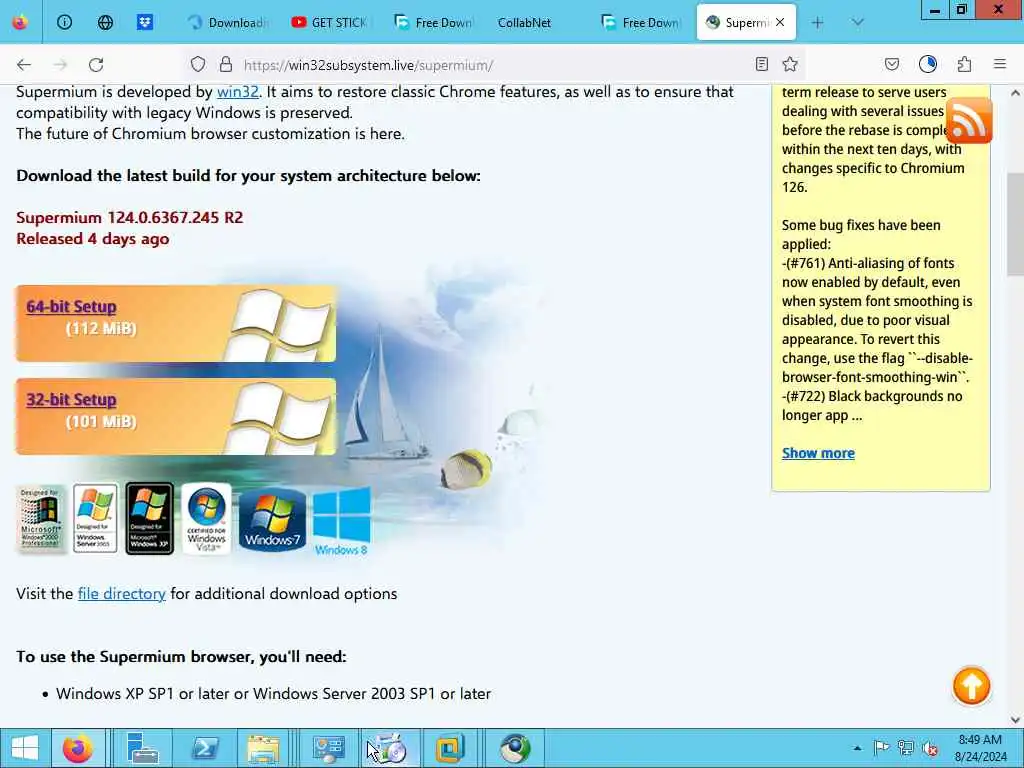Click the Released 4 days ago text
Viewport: 1024px width, 768px height.
point(92,238)
